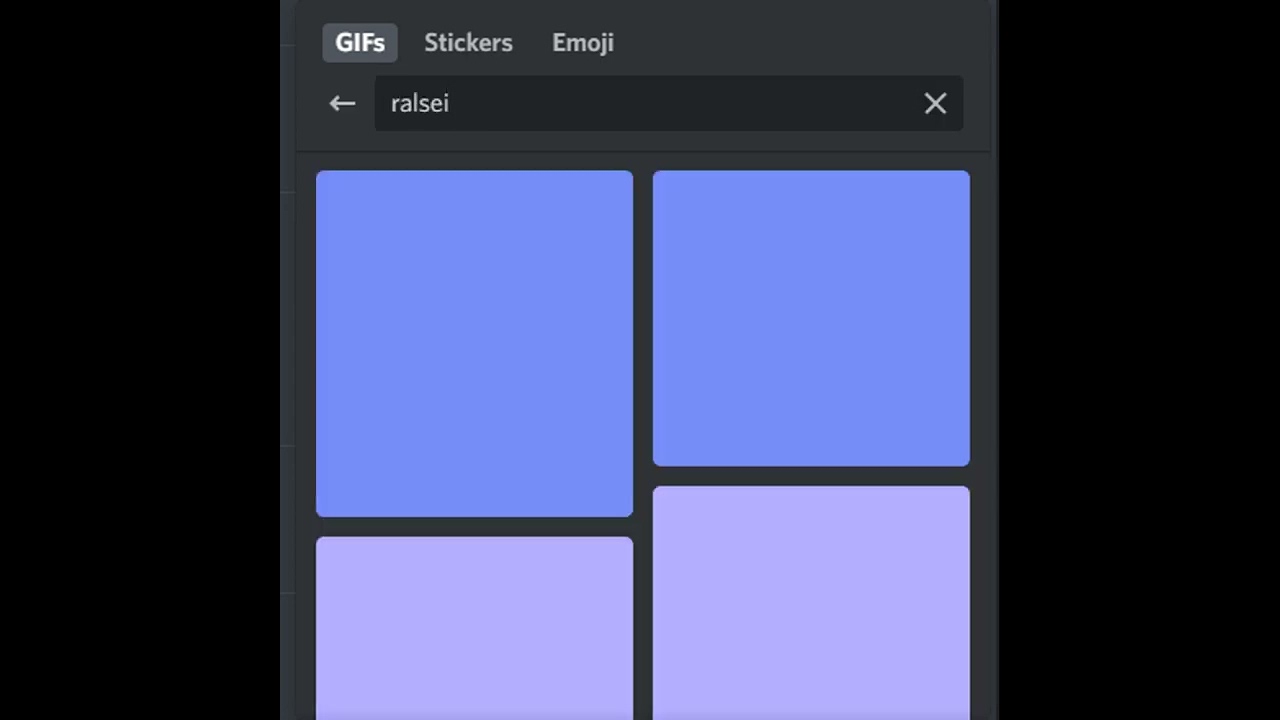Pick the top-left blue GIF placeholder
The image size is (1280, 720).
click(x=474, y=343)
